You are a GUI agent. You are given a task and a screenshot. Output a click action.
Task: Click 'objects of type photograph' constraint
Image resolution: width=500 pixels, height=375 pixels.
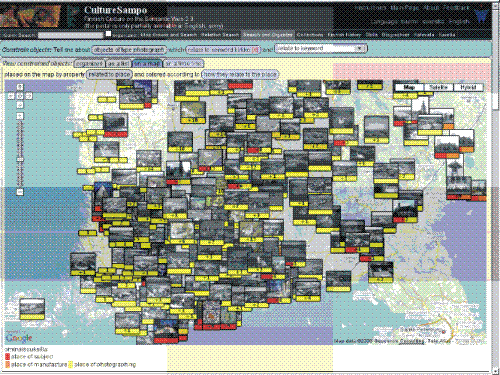coord(129,50)
